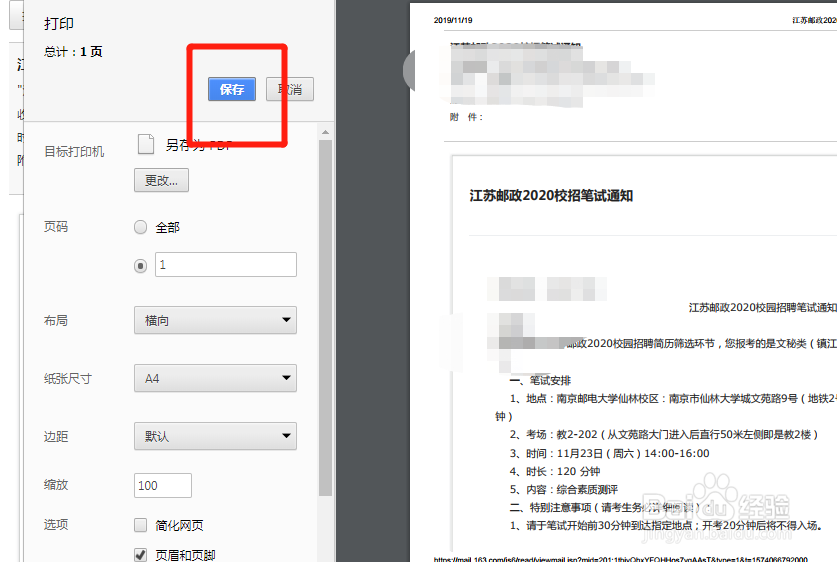The height and width of the screenshot is (562, 837).
Task: Click the print panel scrollbar up arrow
Action: 326,132
